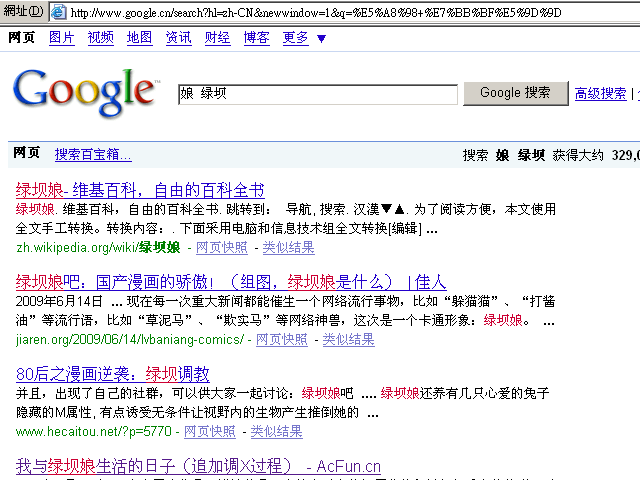Open 类似结果 for the hecaitou.net result
Viewport: 640px width, 480px height.
pos(276,431)
